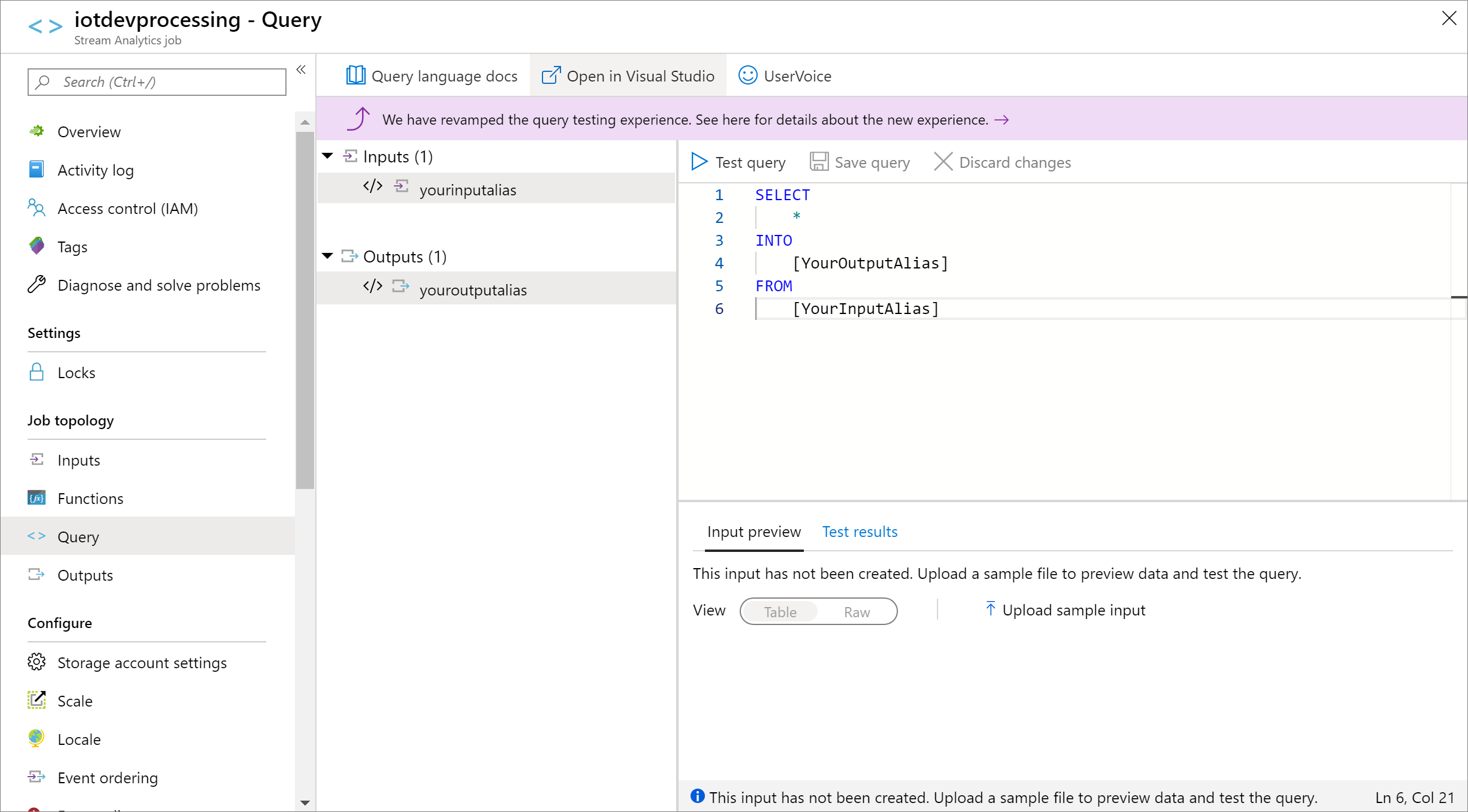This screenshot has height=812, width=1468.
Task: Open in Visual Studio button
Action: [x=628, y=76]
